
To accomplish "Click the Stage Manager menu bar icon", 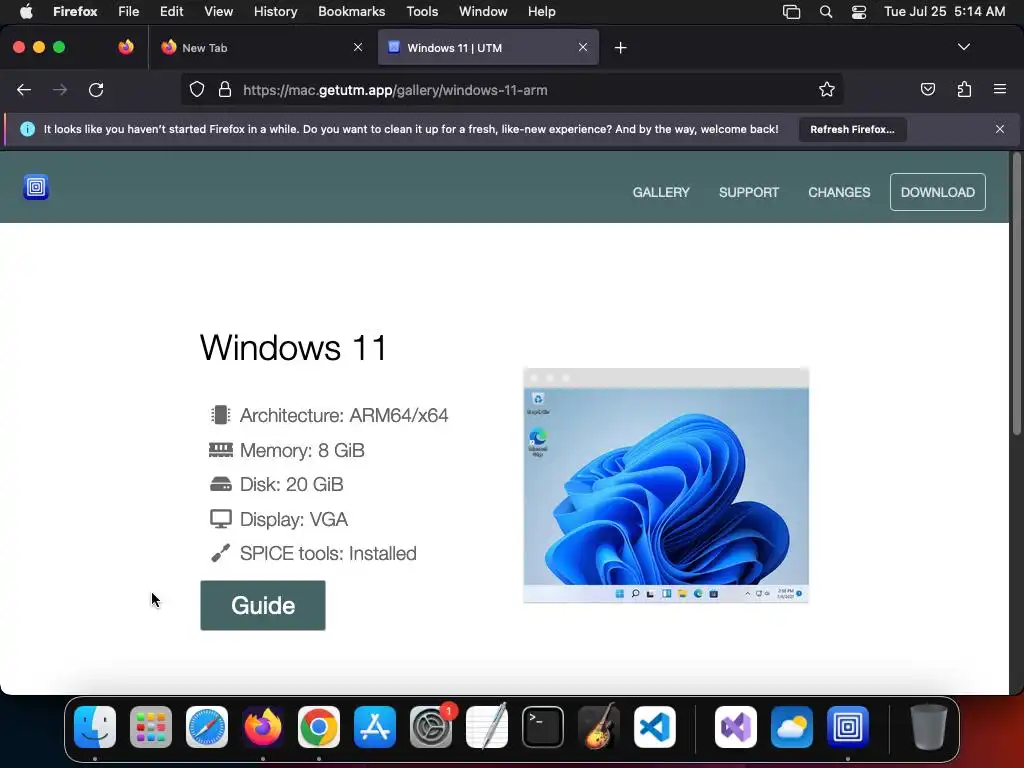I will pos(792,12).
